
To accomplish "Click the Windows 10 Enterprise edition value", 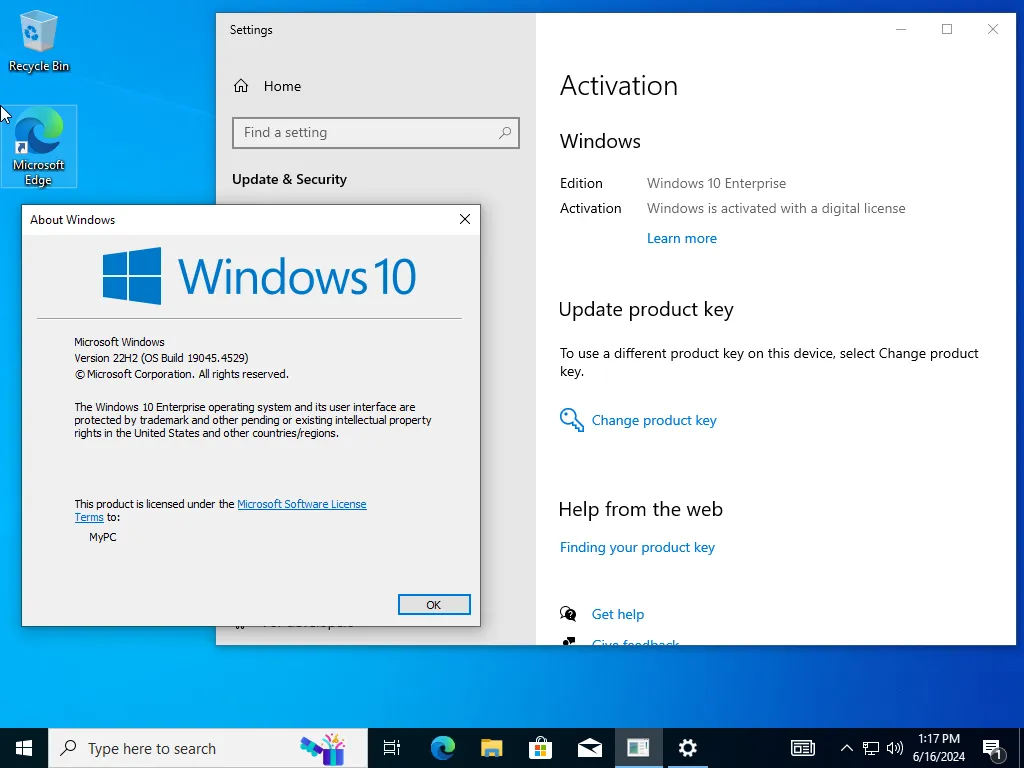I will [x=716, y=184].
